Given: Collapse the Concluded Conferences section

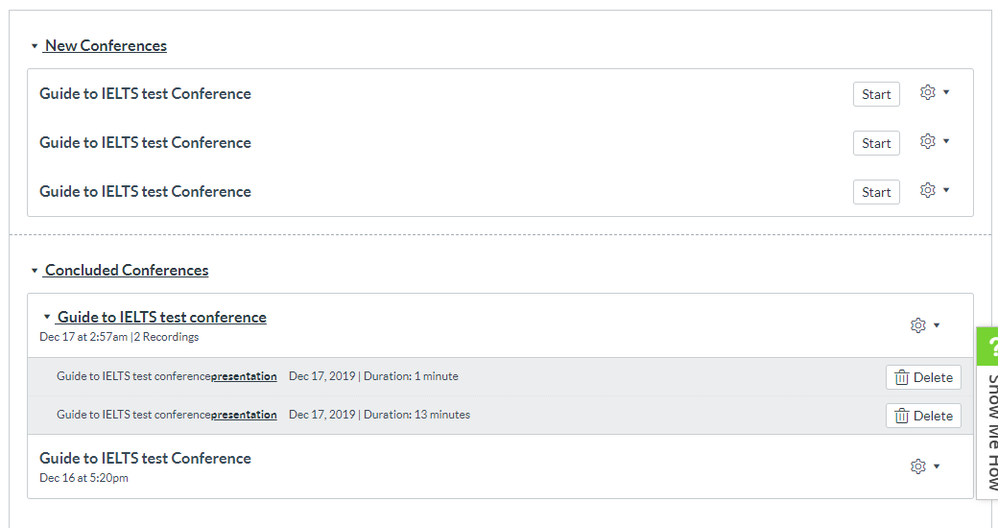Looking at the screenshot, I should [35, 271].
